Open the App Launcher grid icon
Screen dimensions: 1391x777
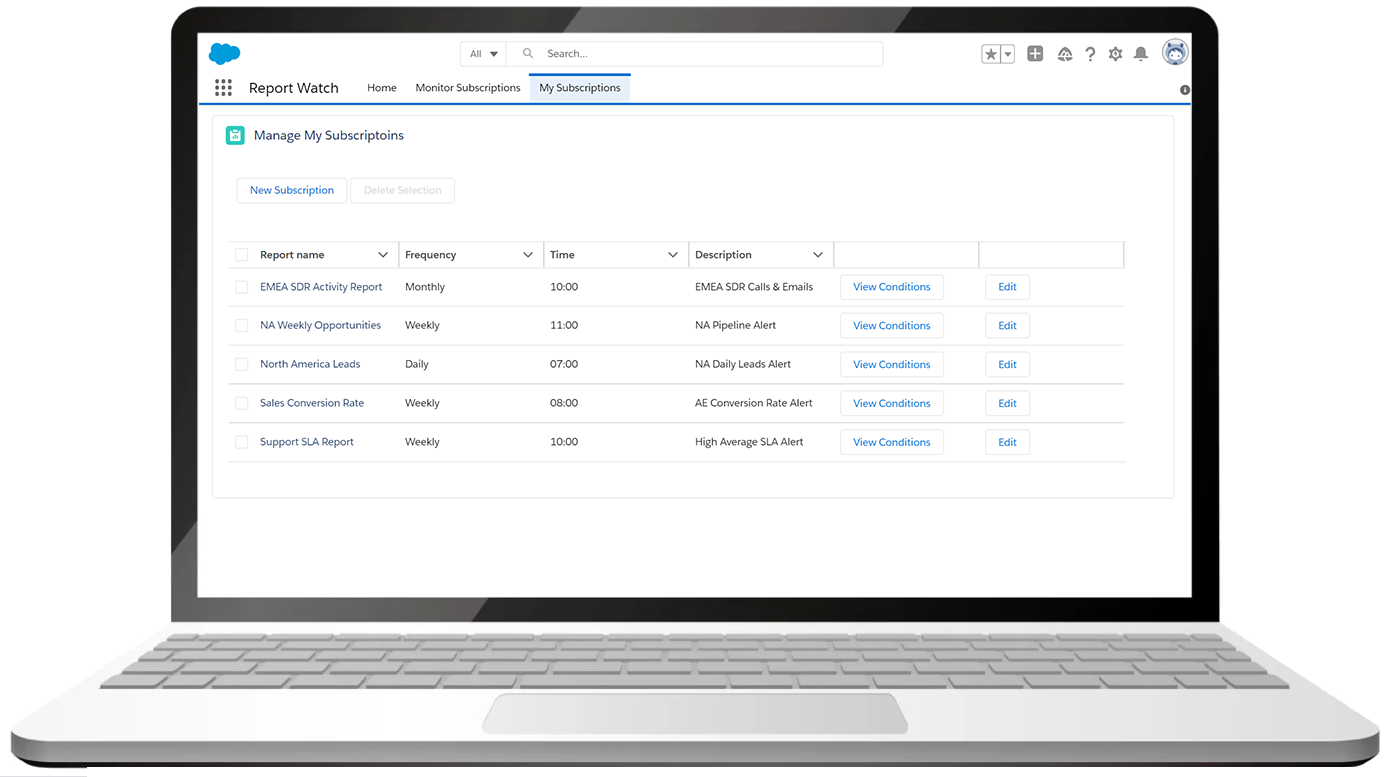click(223, 88)
